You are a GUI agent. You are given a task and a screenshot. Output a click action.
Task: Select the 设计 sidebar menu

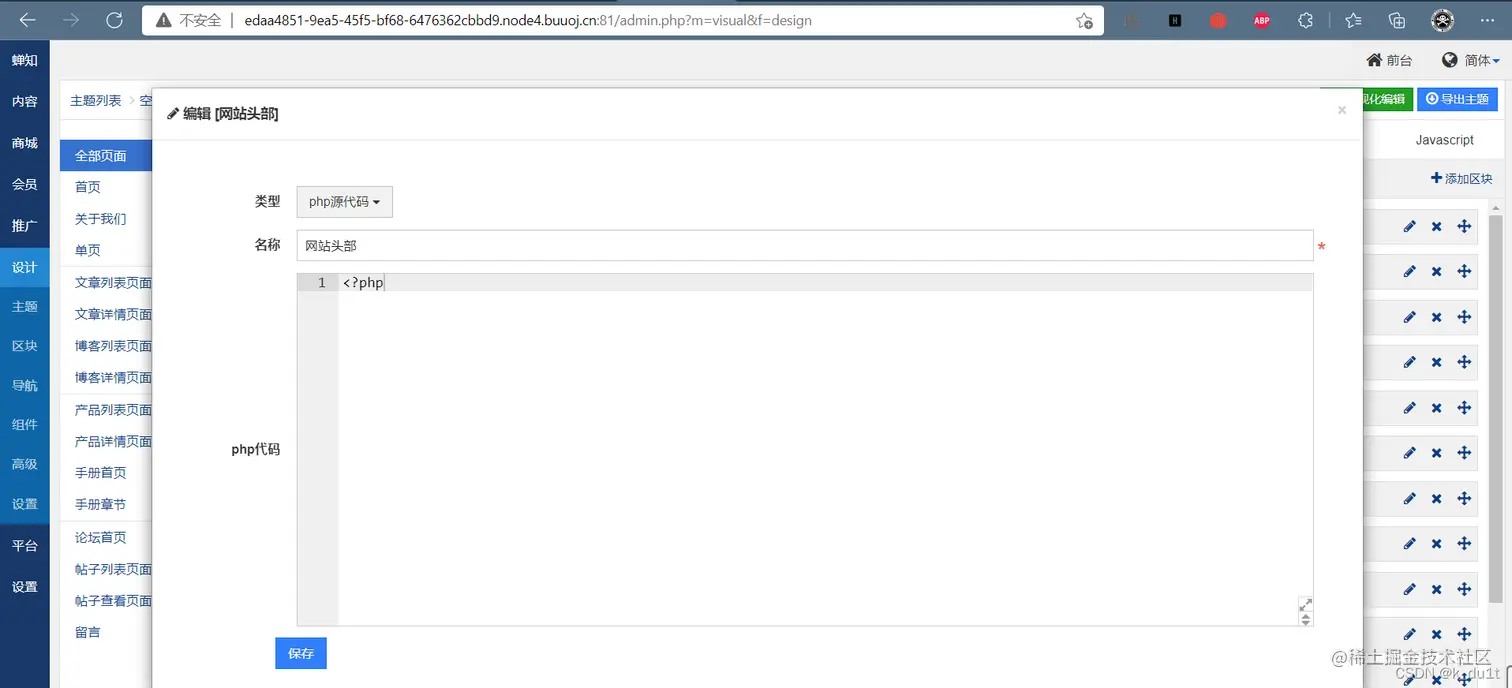25,267
